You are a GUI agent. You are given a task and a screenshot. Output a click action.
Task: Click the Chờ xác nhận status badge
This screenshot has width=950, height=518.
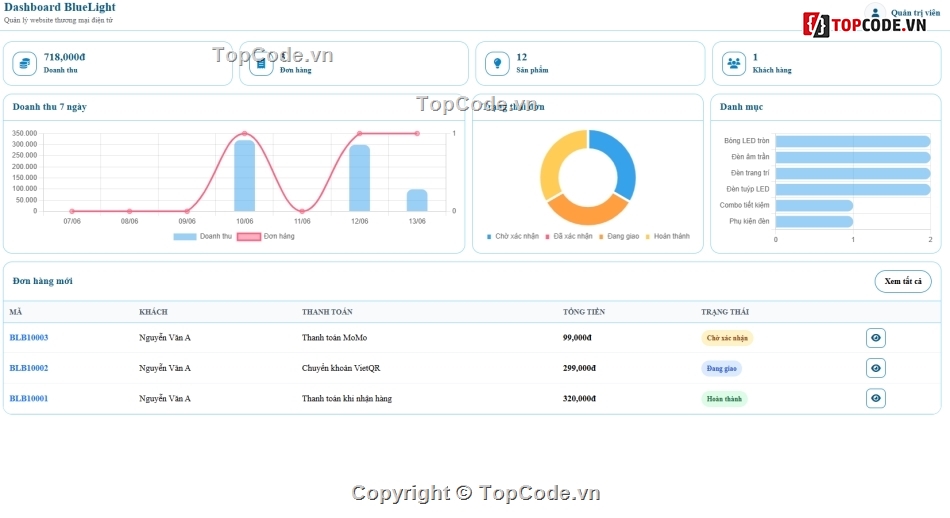coord(727,338)
